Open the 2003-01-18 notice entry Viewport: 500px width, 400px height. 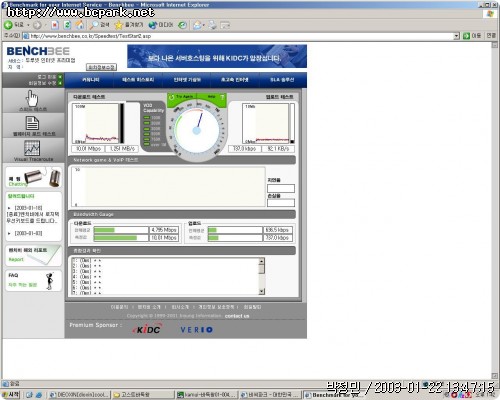pos(33,214)
